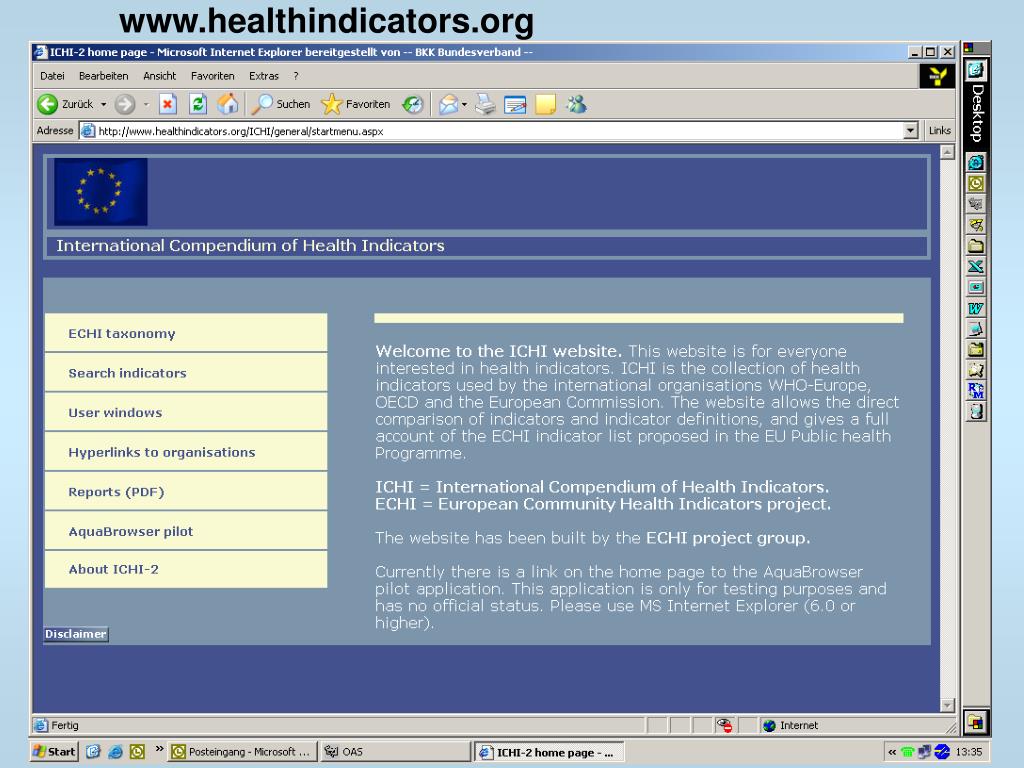Click the Show Desktop icon atop sidebar
Viewport: 1024px width, 768px height.
click(x=976, y=69)
